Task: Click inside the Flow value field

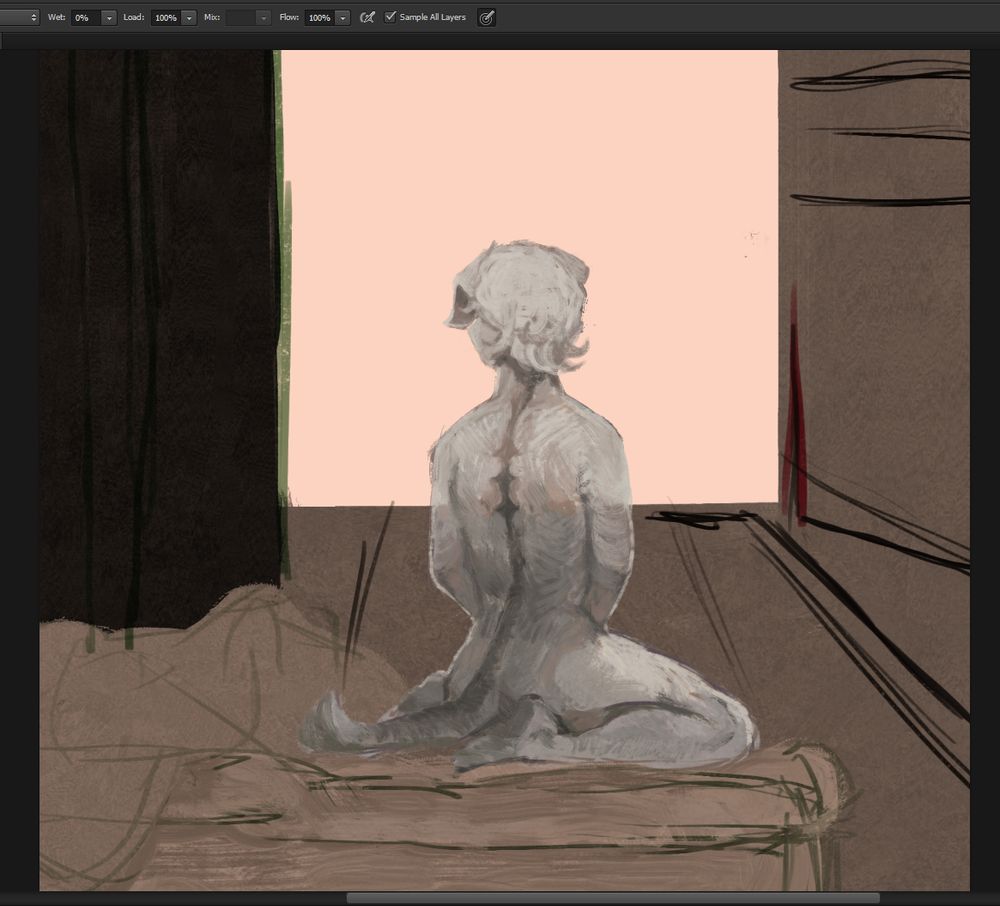Action: point(317,17)
